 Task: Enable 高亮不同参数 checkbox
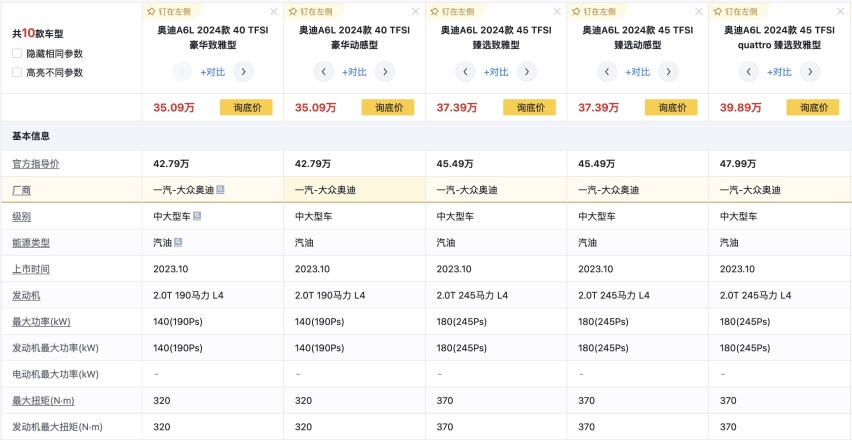(17, 72)
